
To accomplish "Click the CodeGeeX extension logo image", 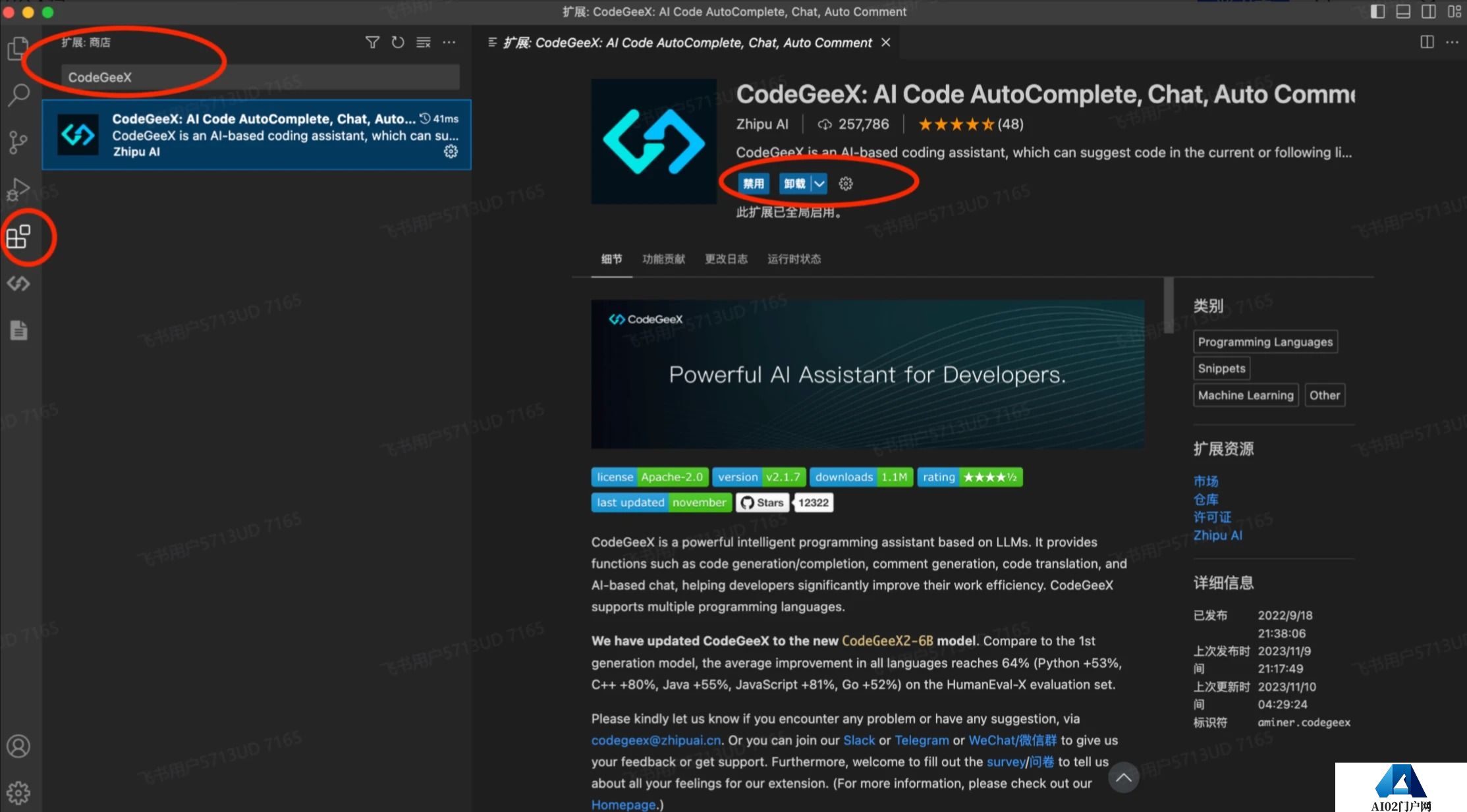I will pos(653,142).
